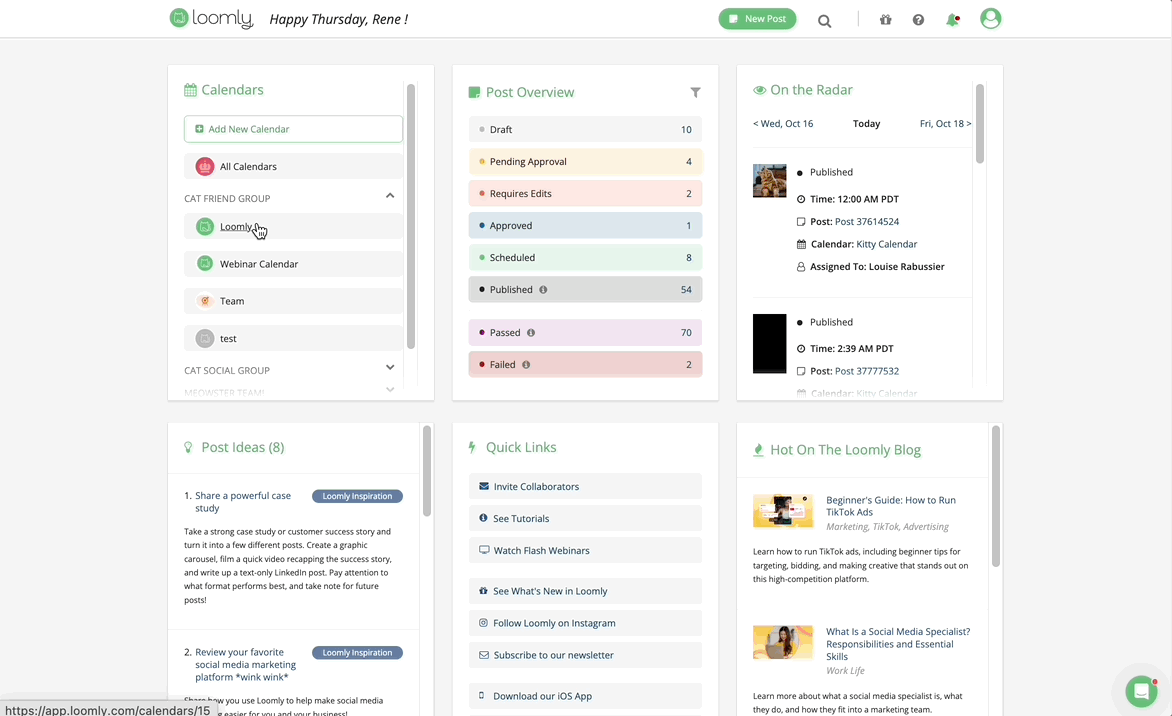Screen dimensions: 1172x716
Task: Go to previous day Wed, Oct 16
Action: [783, 124]
